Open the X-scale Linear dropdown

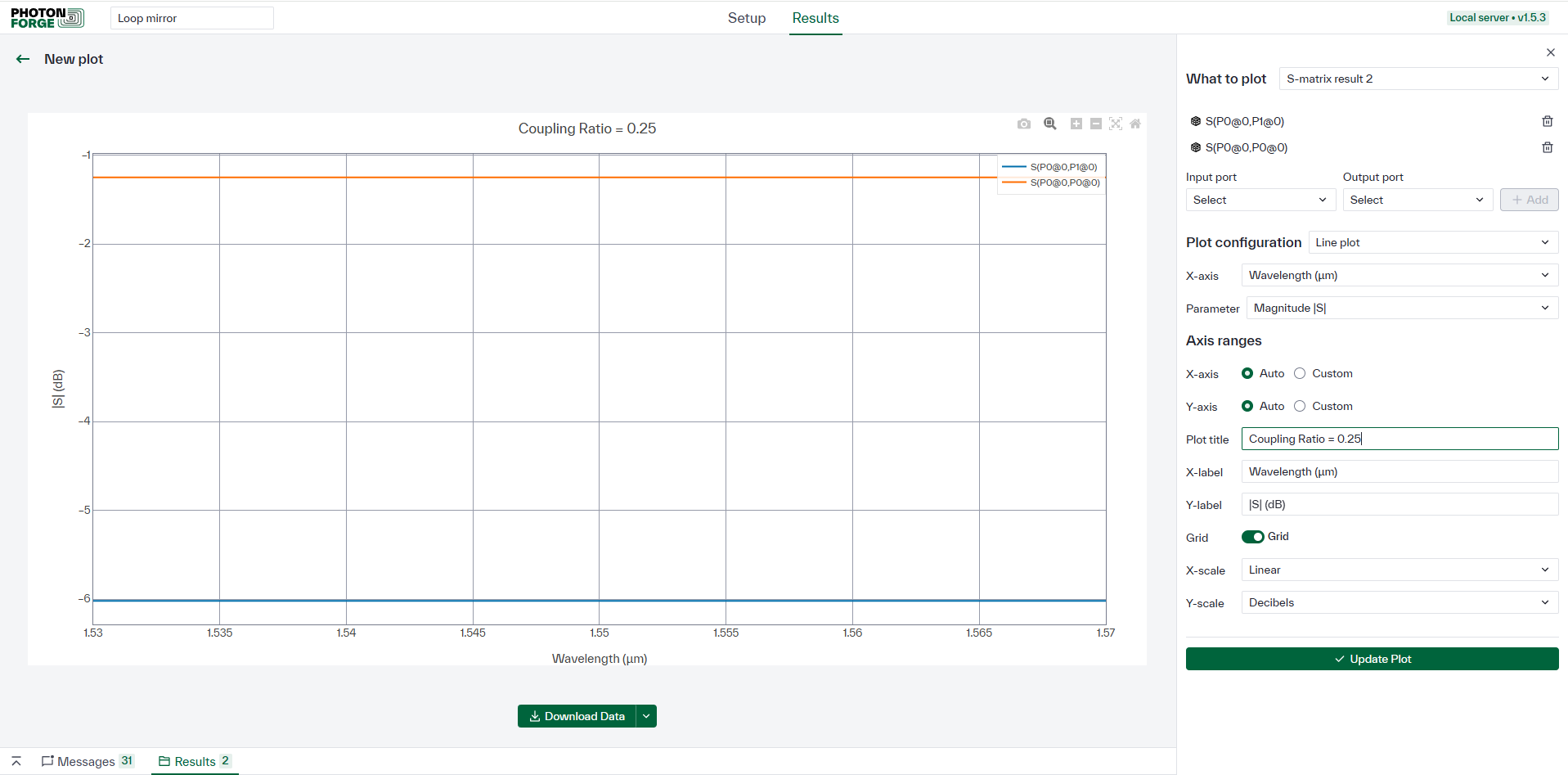[1400, 570]
